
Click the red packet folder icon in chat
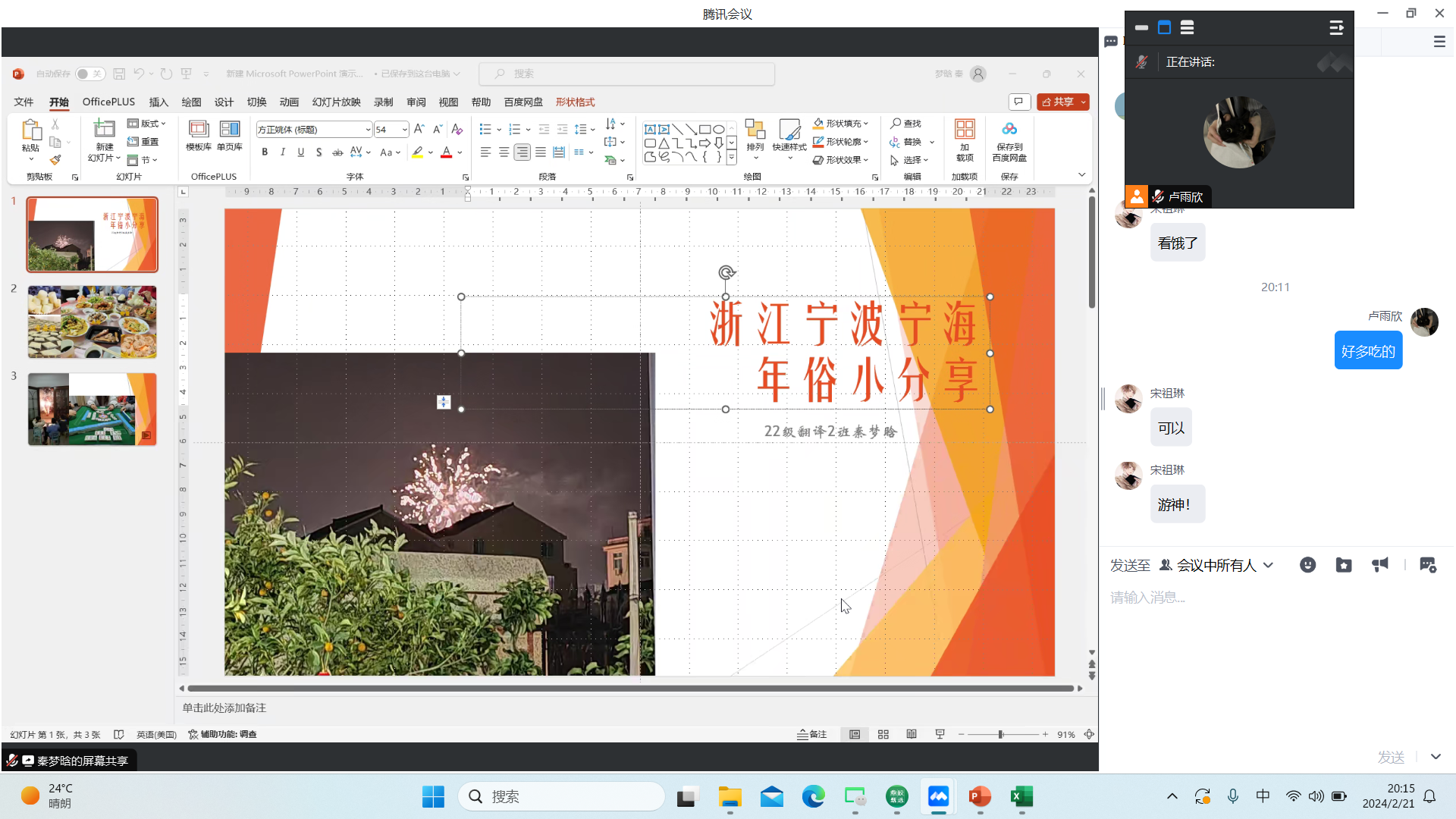point(1344,565)
